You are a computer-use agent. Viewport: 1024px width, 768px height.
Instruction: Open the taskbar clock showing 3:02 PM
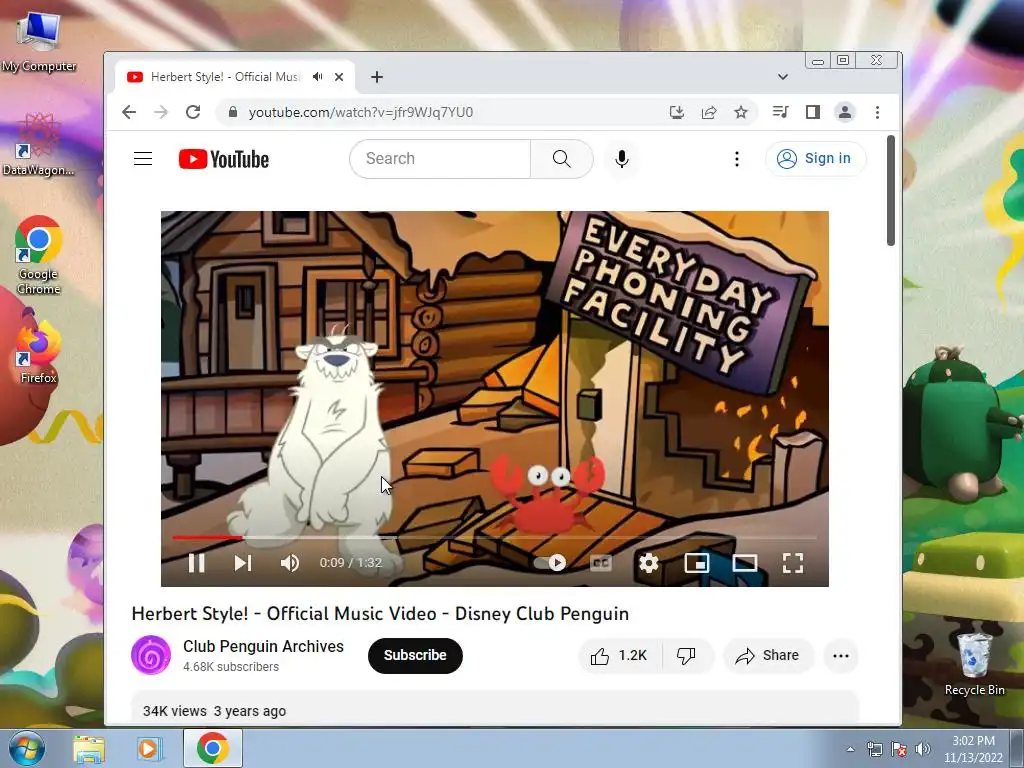pyautogui.click(x=973, y=749)
